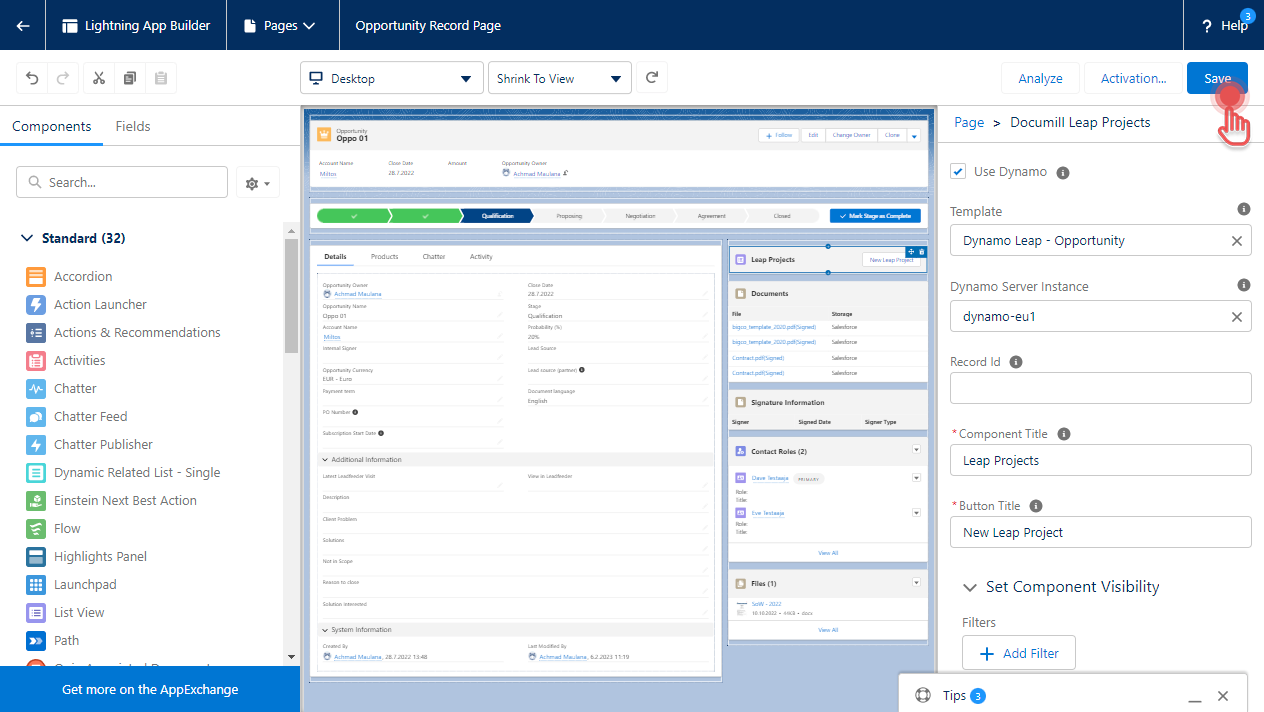Screen dimensions: 1264x712
Task: Click the Copy icon in the toolbar
Action: [x=129, y=77]
